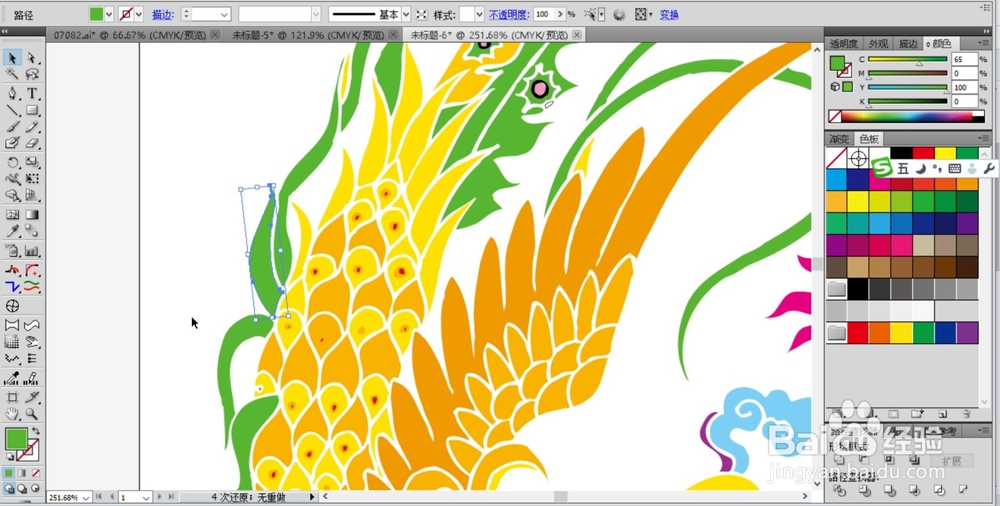Create new color group in swatches panel
The height and width of the screenshot is (506, 1000).
tap(917, 414)
